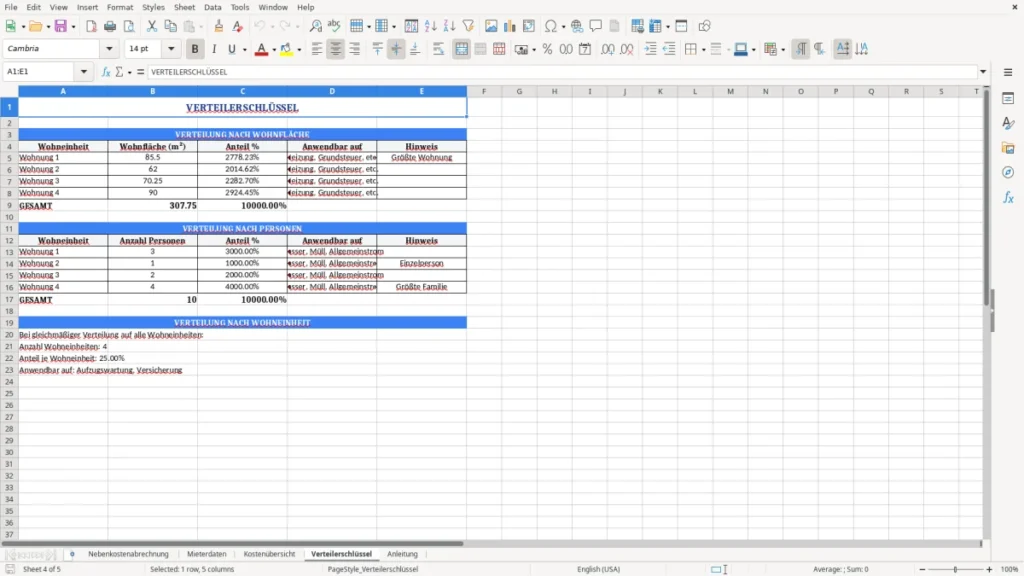Toggle Italic formatting
Image resolution: width=1024 pixels, height=576 pixels.
pos(214,49)
